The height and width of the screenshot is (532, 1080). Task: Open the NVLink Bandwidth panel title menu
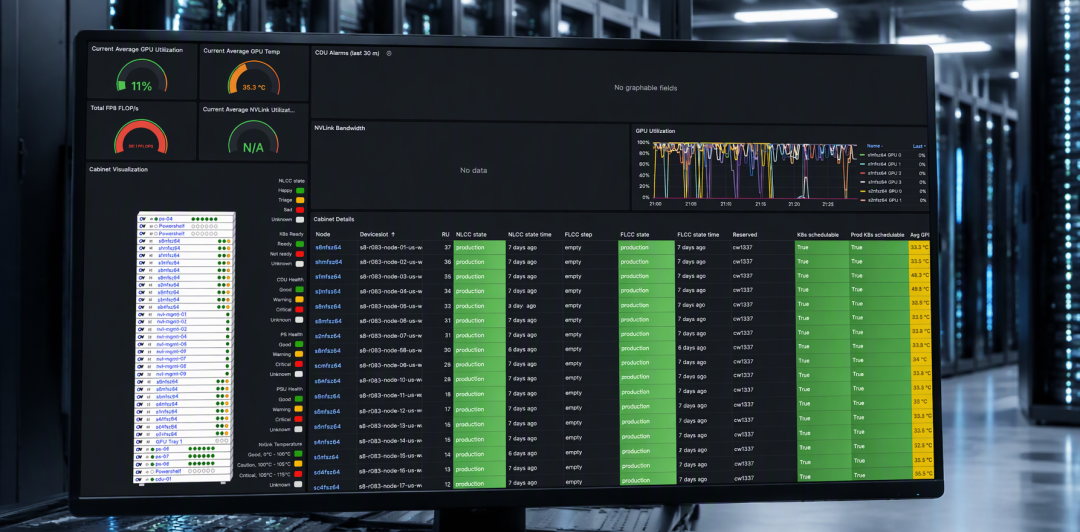tap(340, 127)
